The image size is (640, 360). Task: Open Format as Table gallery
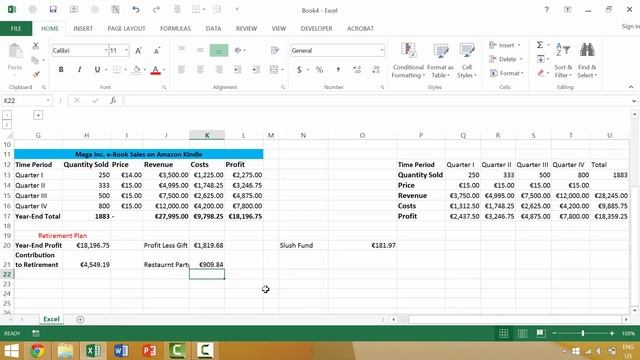click(x=440, y=60)
